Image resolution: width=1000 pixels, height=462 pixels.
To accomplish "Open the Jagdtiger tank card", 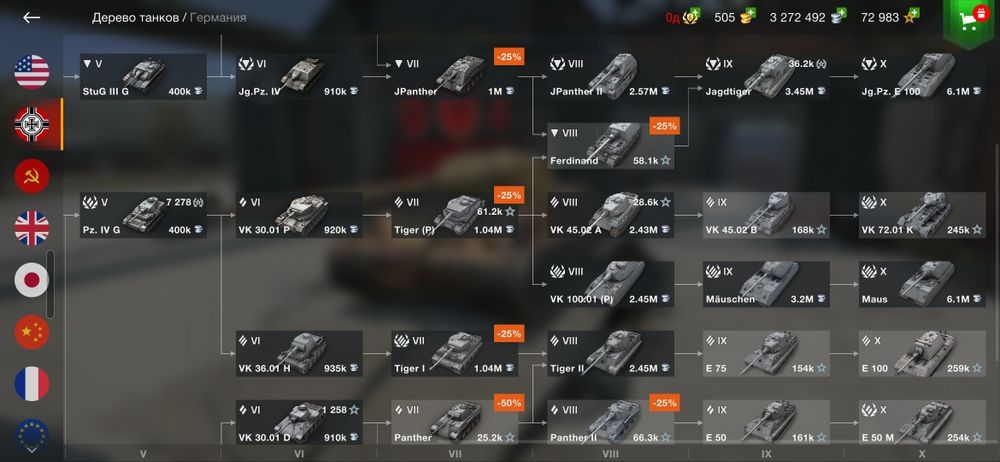I will click(766, 77).
